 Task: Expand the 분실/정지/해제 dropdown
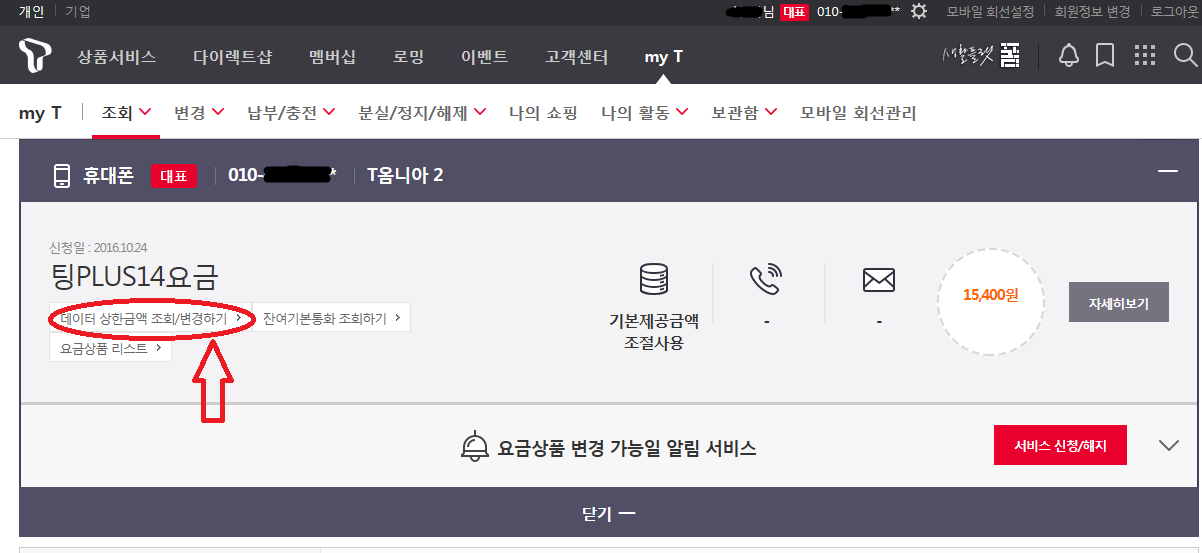click(422, 113)
